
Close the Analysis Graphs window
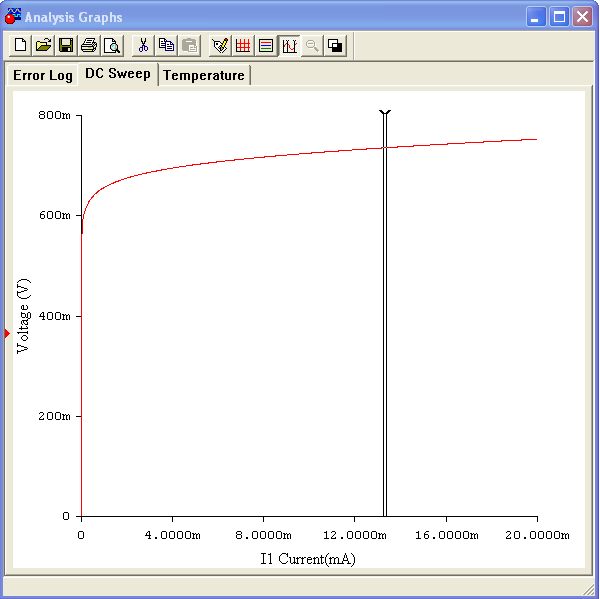[x=582, y=16]
